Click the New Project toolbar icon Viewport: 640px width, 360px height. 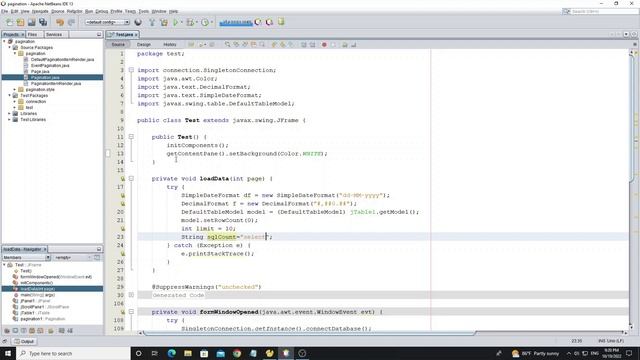tap(20, 22)
